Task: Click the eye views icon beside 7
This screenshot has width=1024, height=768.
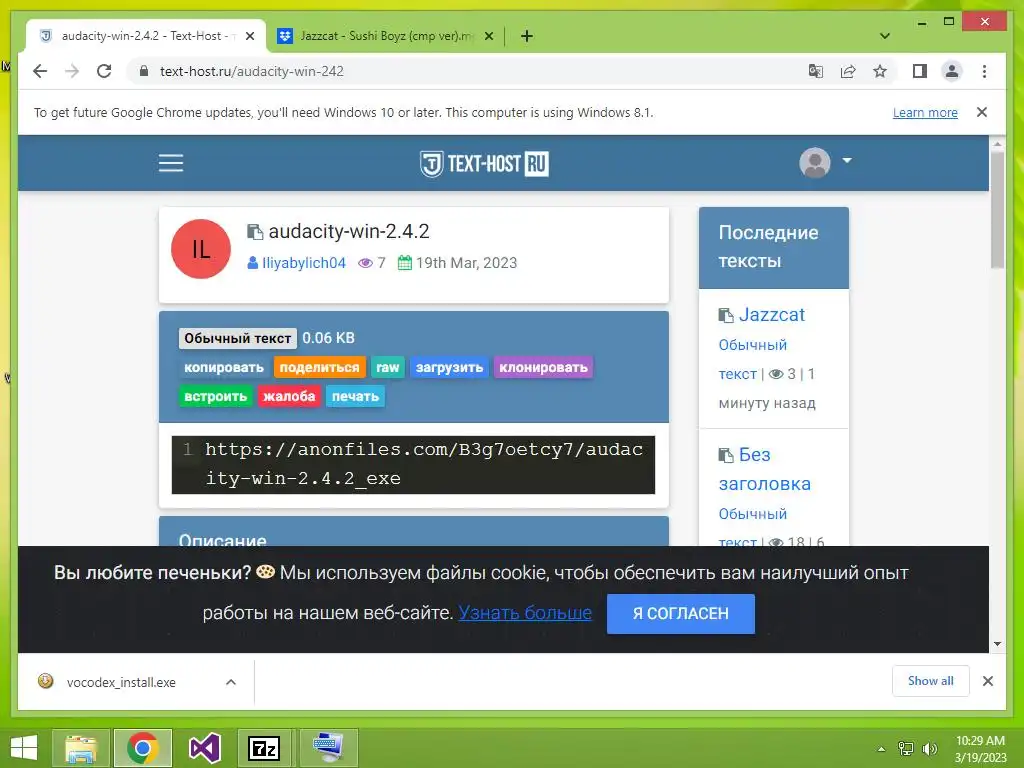Action: coord(365,263)
